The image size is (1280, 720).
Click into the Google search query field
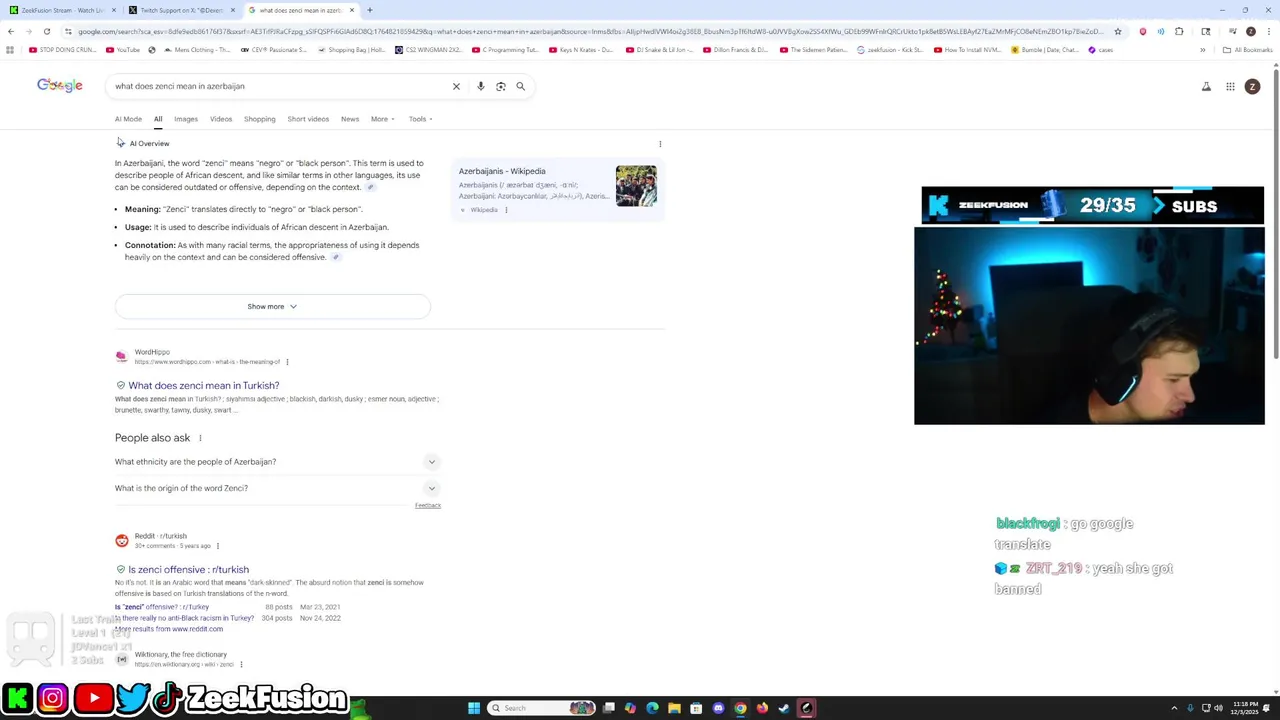[x=280, y=86]
